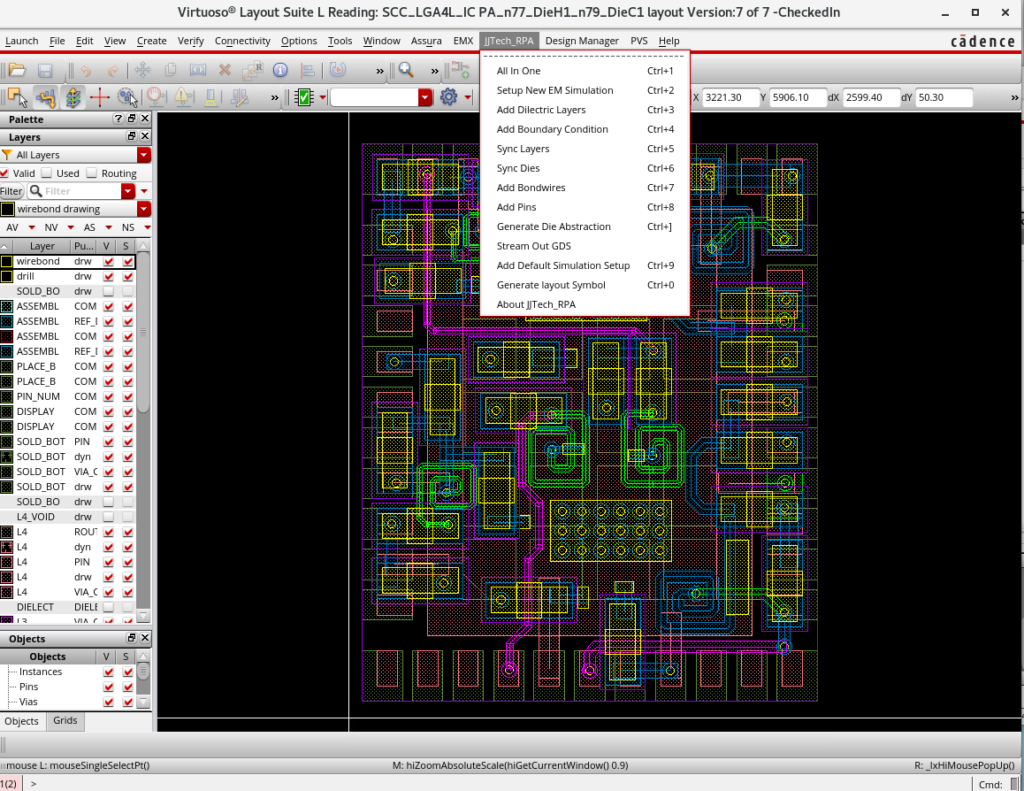Open the Connectivity menu
Image resolution: width=1024 pixels, height=791 pixels.
tap(242, 40)
